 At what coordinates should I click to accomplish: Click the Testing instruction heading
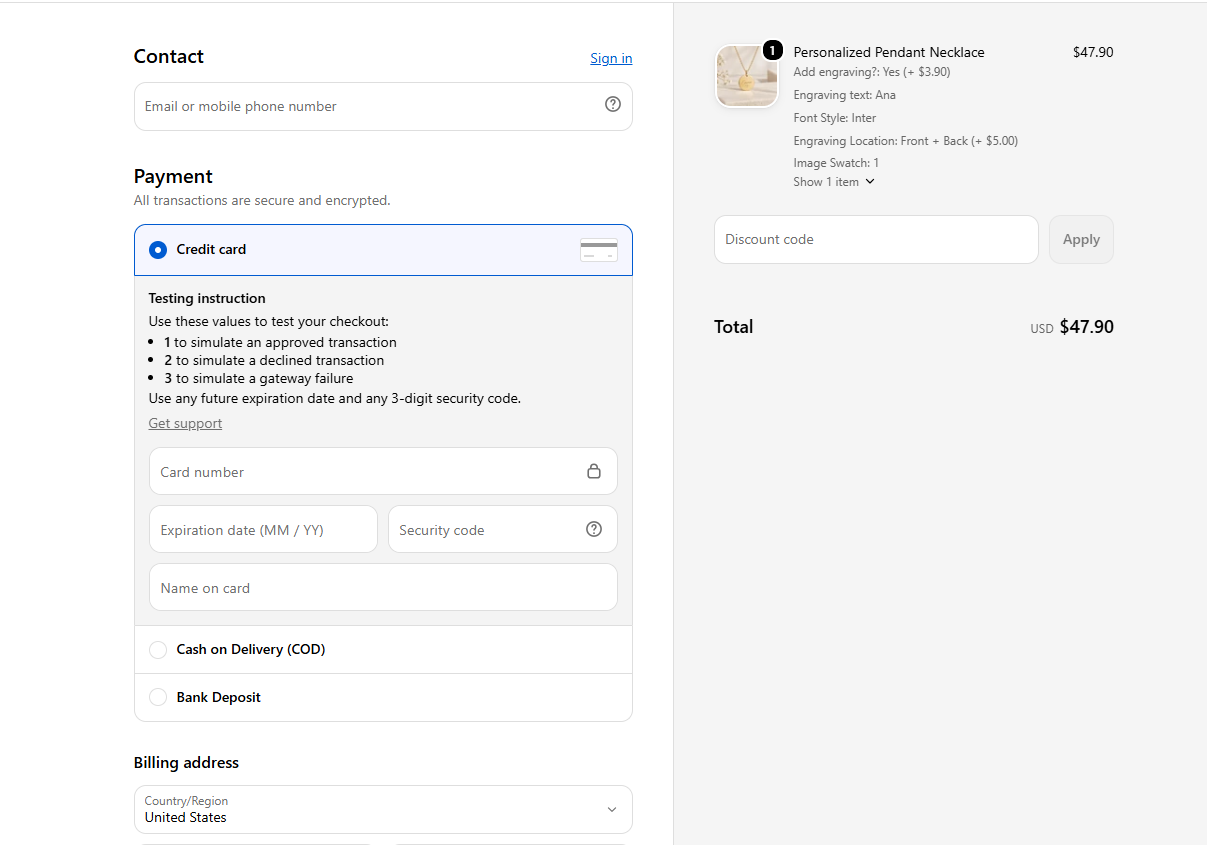click(x=207, y=298)
